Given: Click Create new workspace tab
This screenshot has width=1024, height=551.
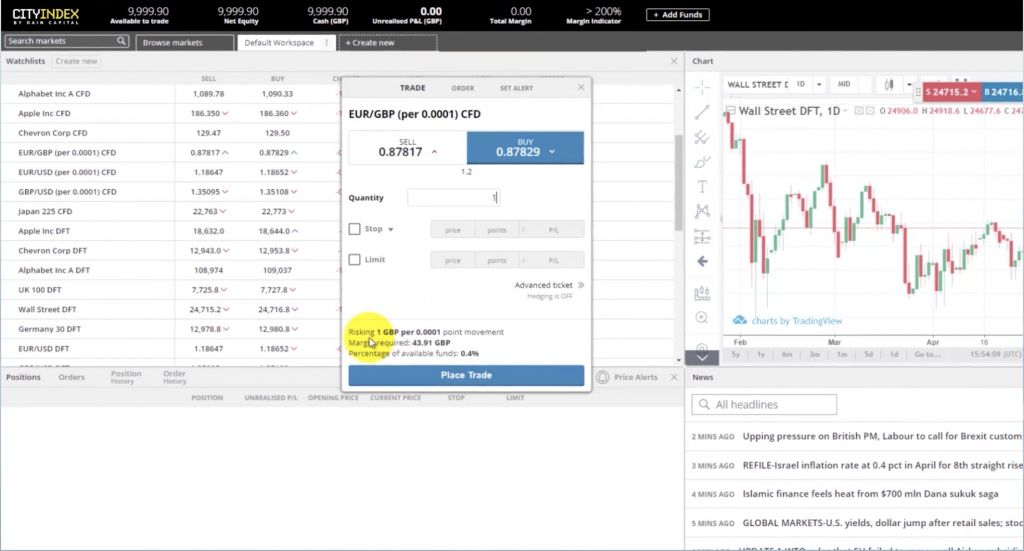Looking at the screenshot, I should 388,42.
